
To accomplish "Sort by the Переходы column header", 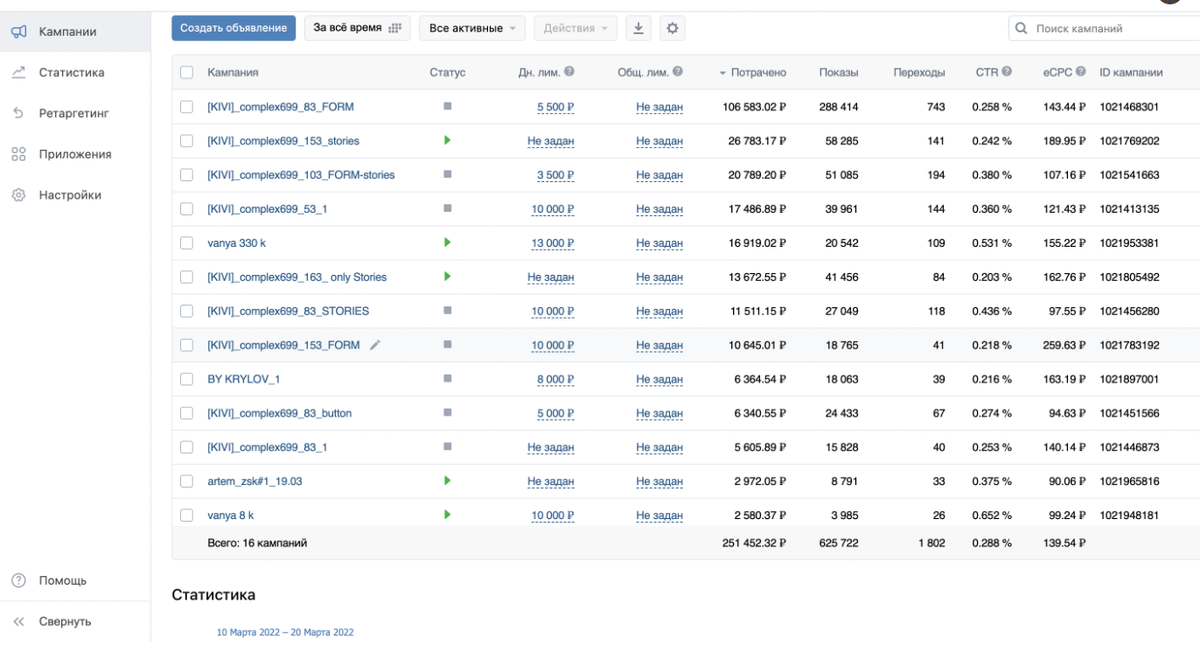I will (919, 72).
